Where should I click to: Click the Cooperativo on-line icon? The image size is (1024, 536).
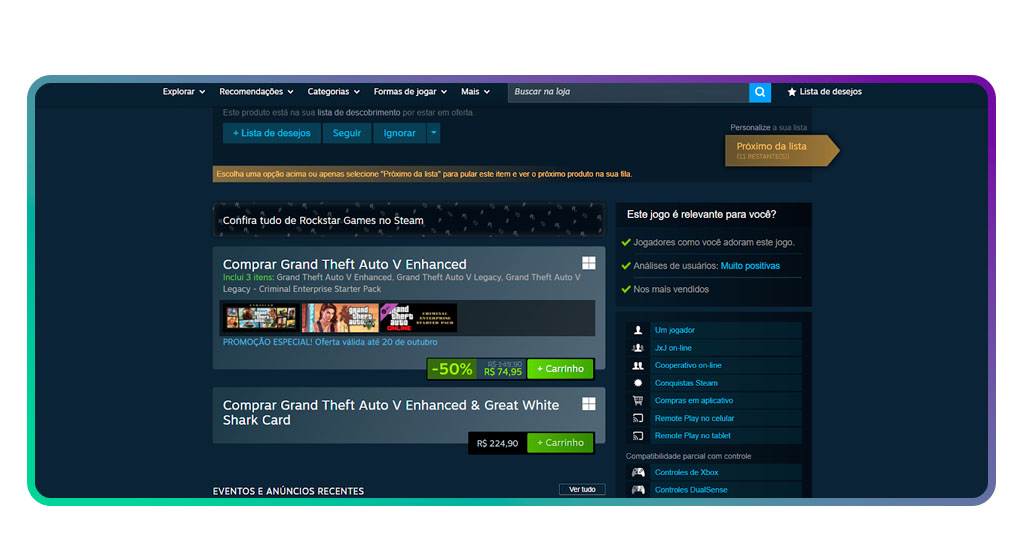coord(638,366)
